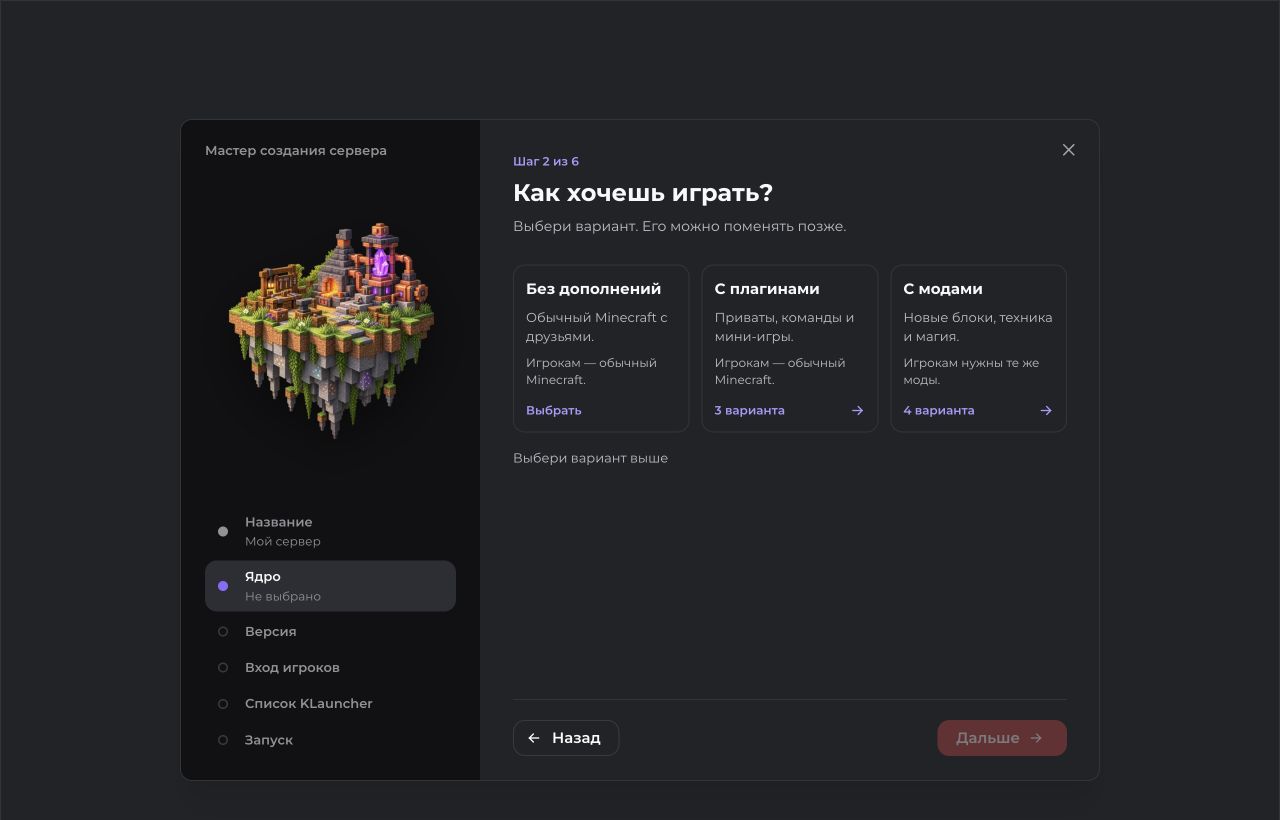Go back with the "Назад" button
This screenshot has height=820, width=1280.
(x=566, y=738)
